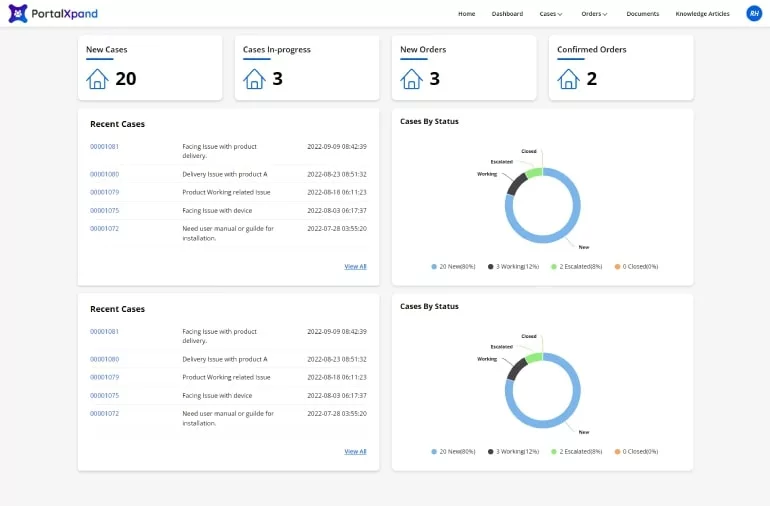770x506 pixels.
Task: Open the Dashboard menu item
Action: tap(507, 14)
